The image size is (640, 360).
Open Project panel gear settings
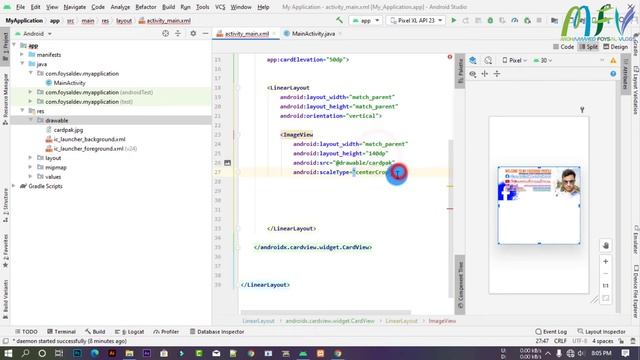pos(193,33)
